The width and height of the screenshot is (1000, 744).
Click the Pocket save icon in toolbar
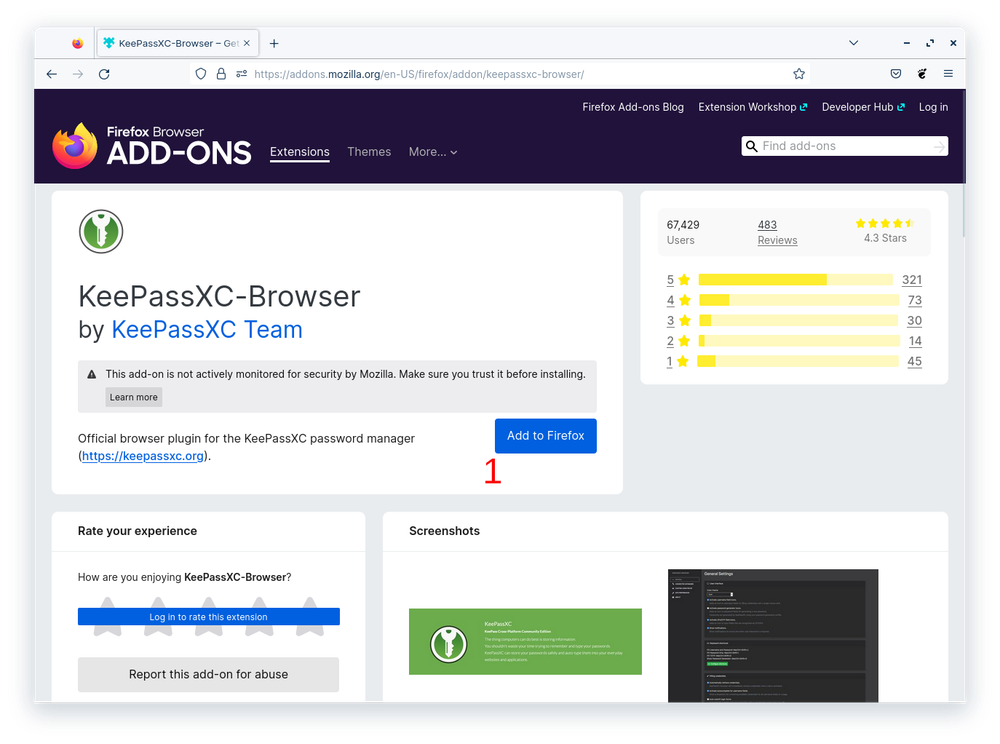click(x=896, y=74)
